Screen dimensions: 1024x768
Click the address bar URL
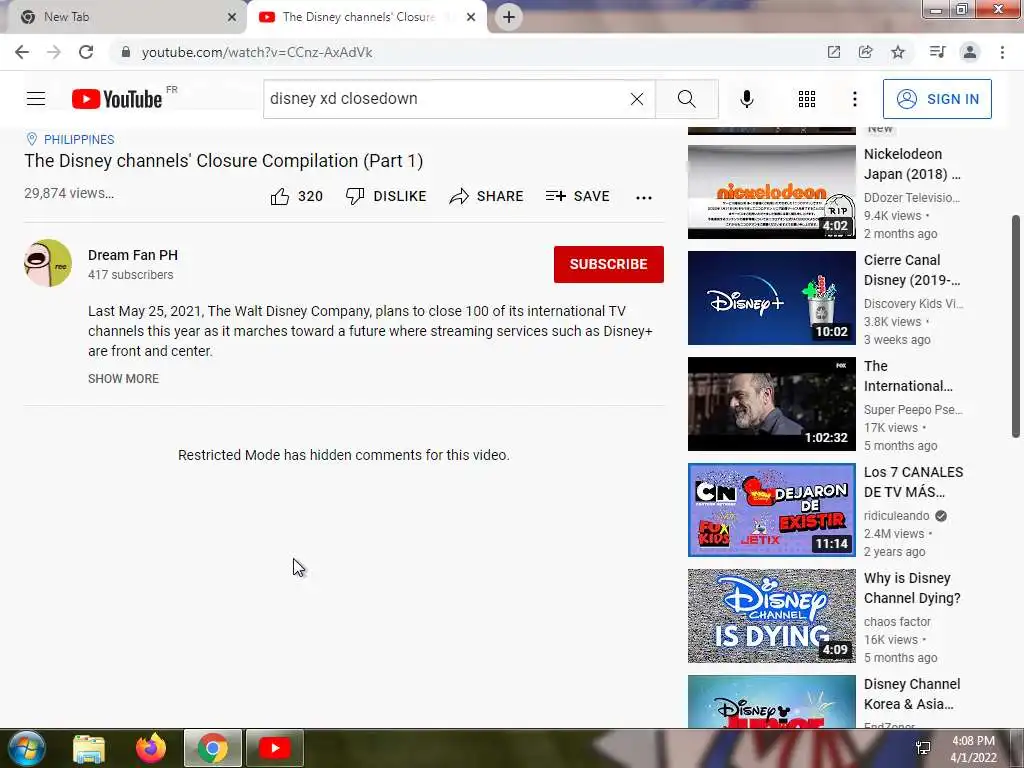(x=257, y=52)
